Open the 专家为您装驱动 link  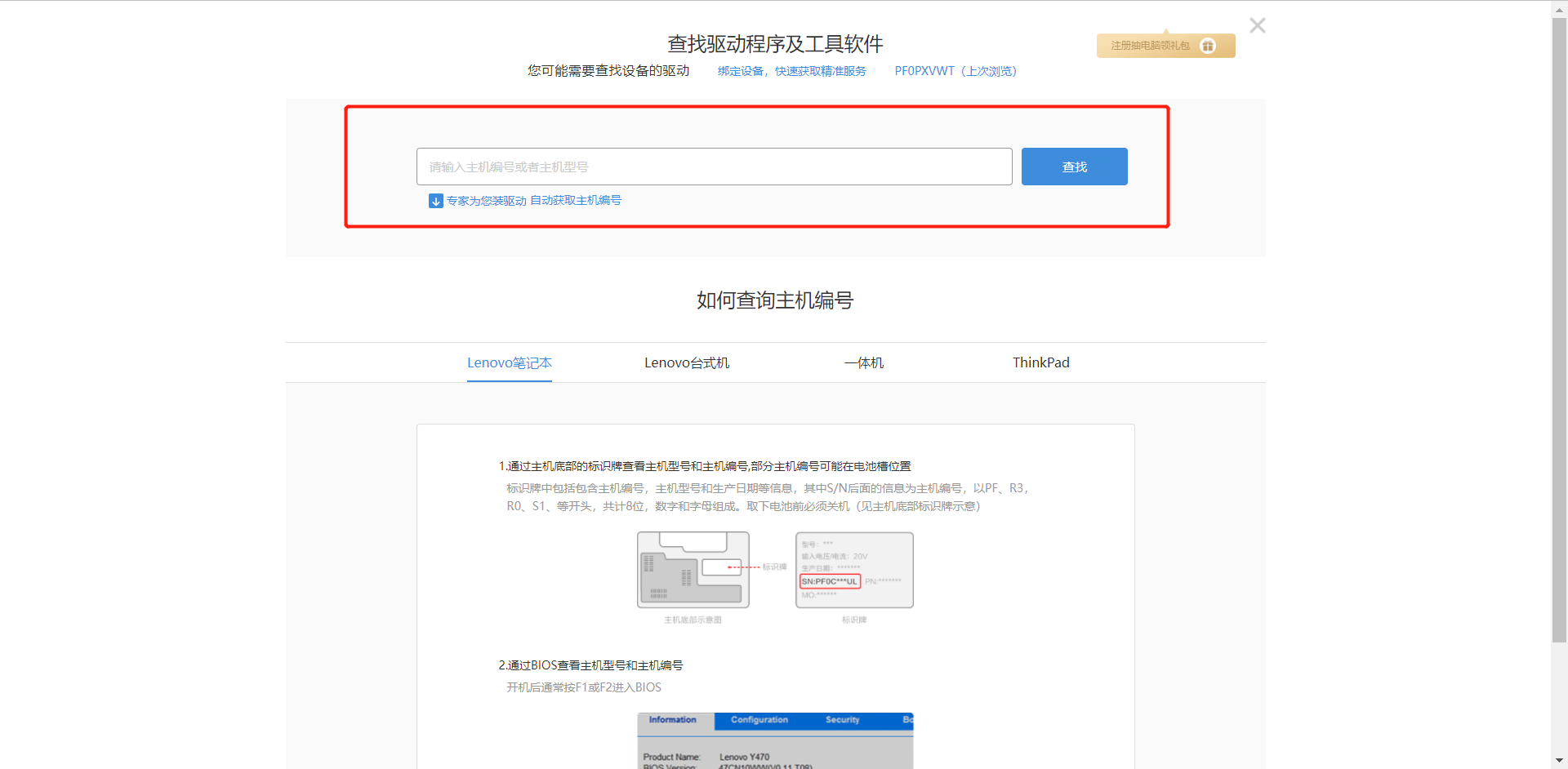pos(486,201)
